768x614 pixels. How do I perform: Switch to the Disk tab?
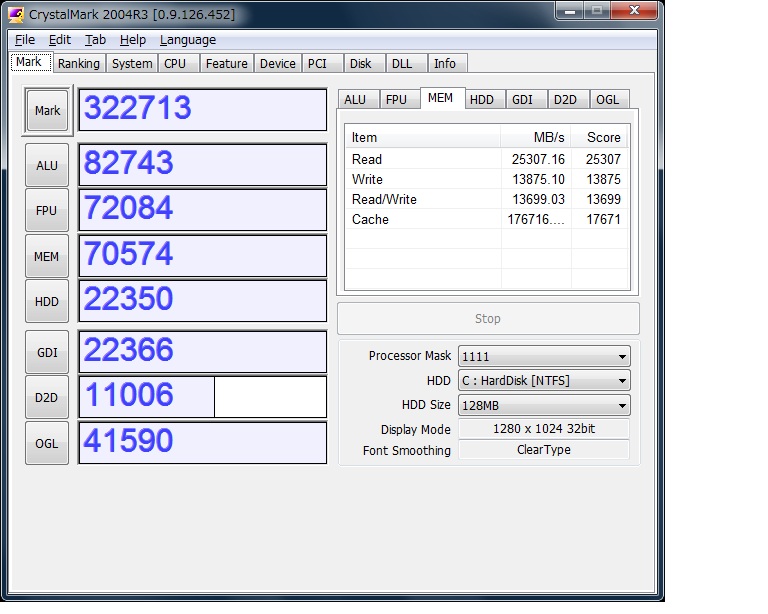pyautogui.click(x=363, y=64)
